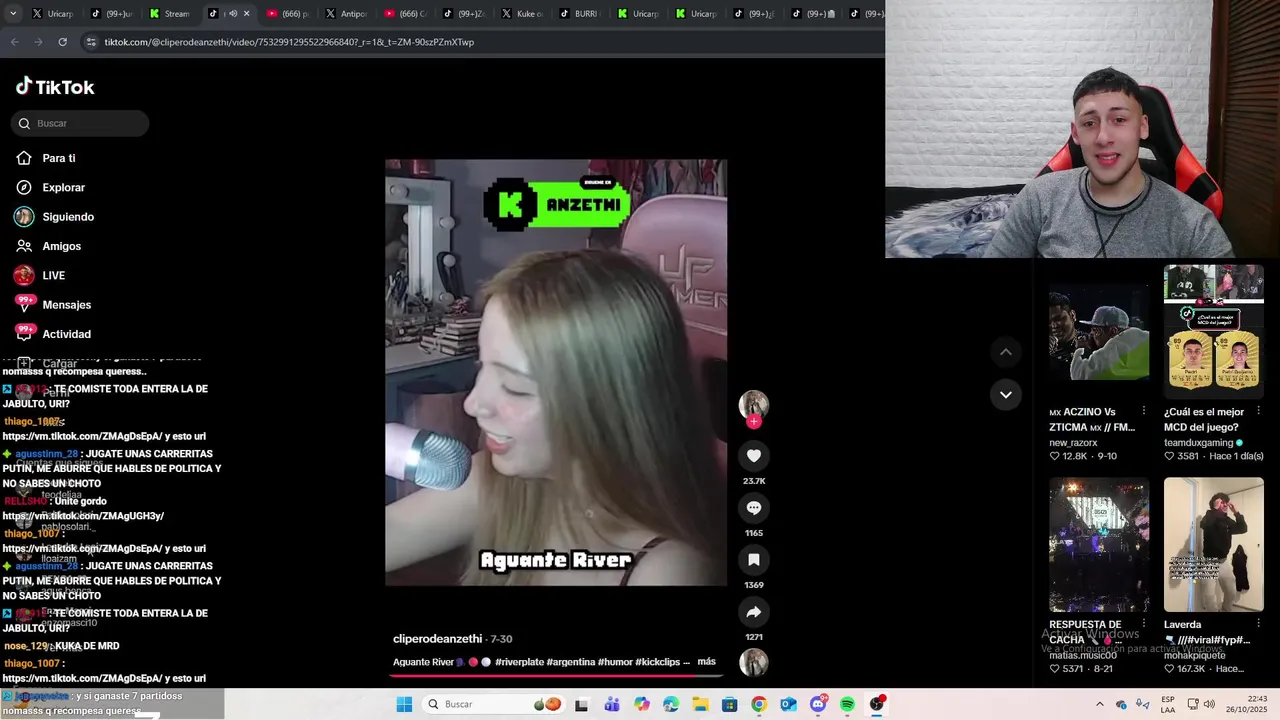Close the active TikTok tab
The image size is (1280, 720).
246,14
